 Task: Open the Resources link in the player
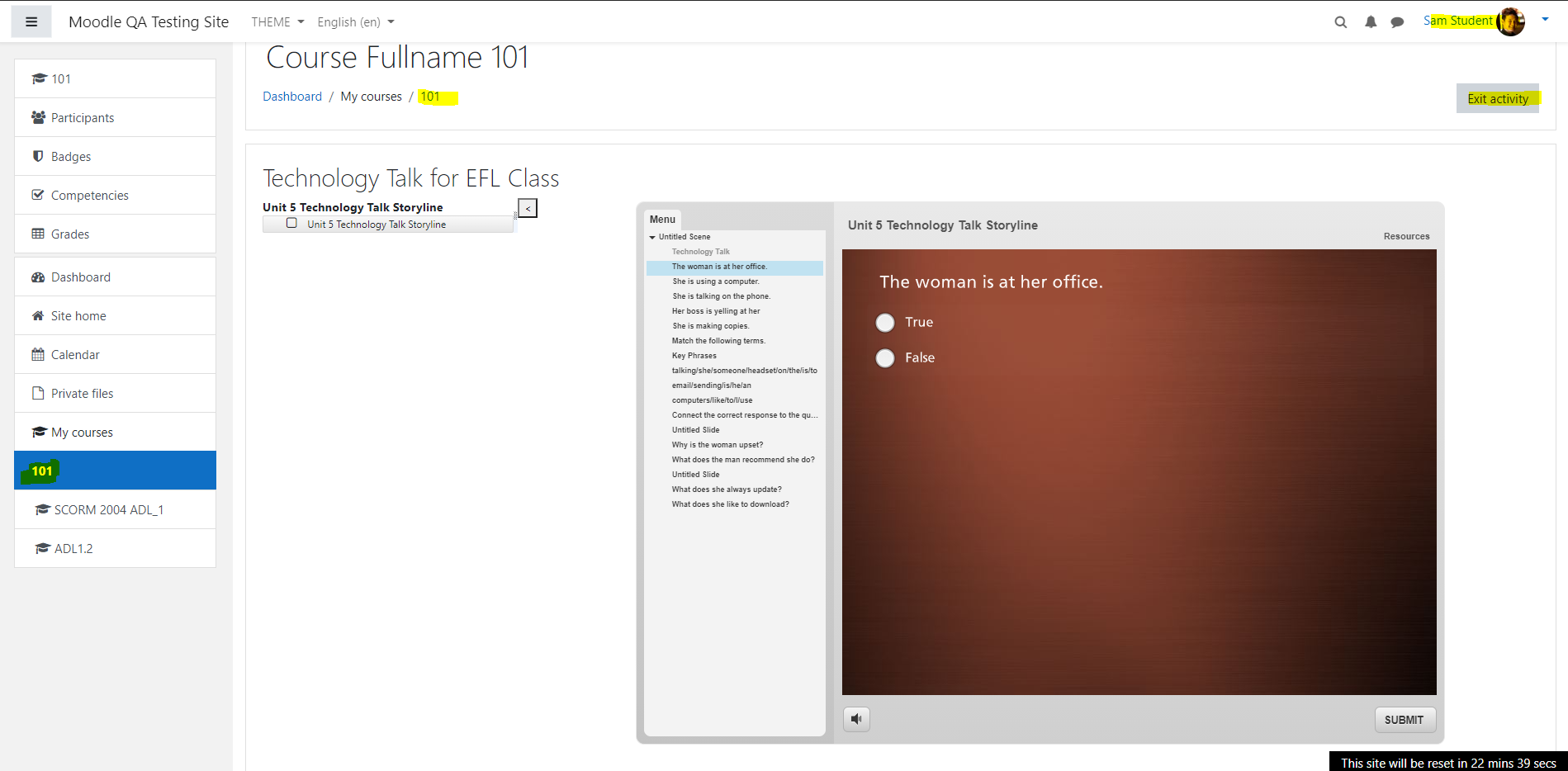click(x=1406, y=236)
